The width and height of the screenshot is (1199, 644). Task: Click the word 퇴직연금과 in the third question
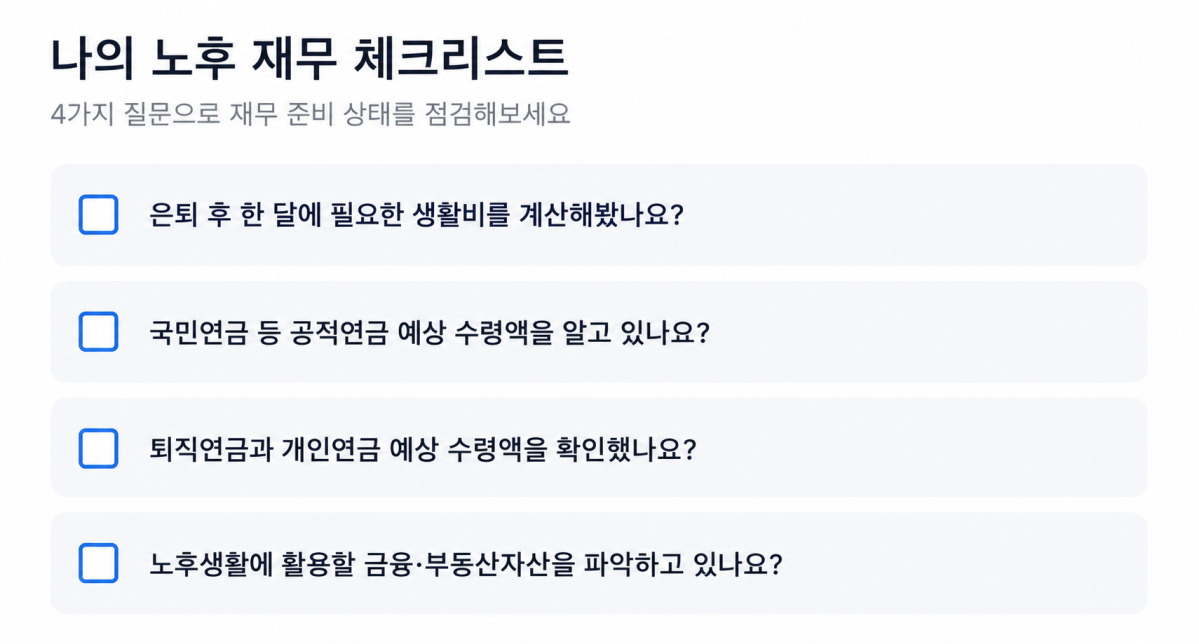pos(211,448)
